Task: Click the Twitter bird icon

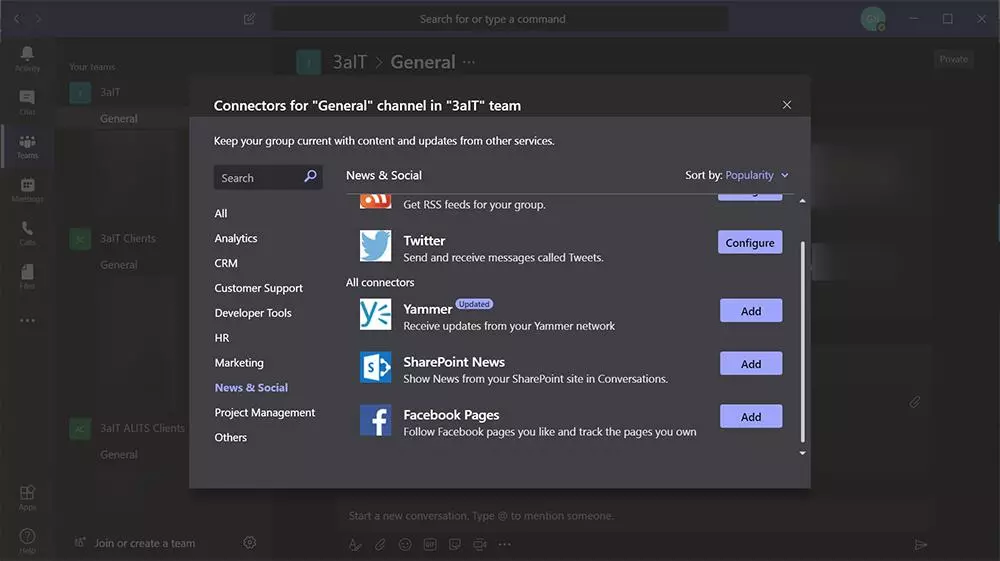Action: coord(376,246)
